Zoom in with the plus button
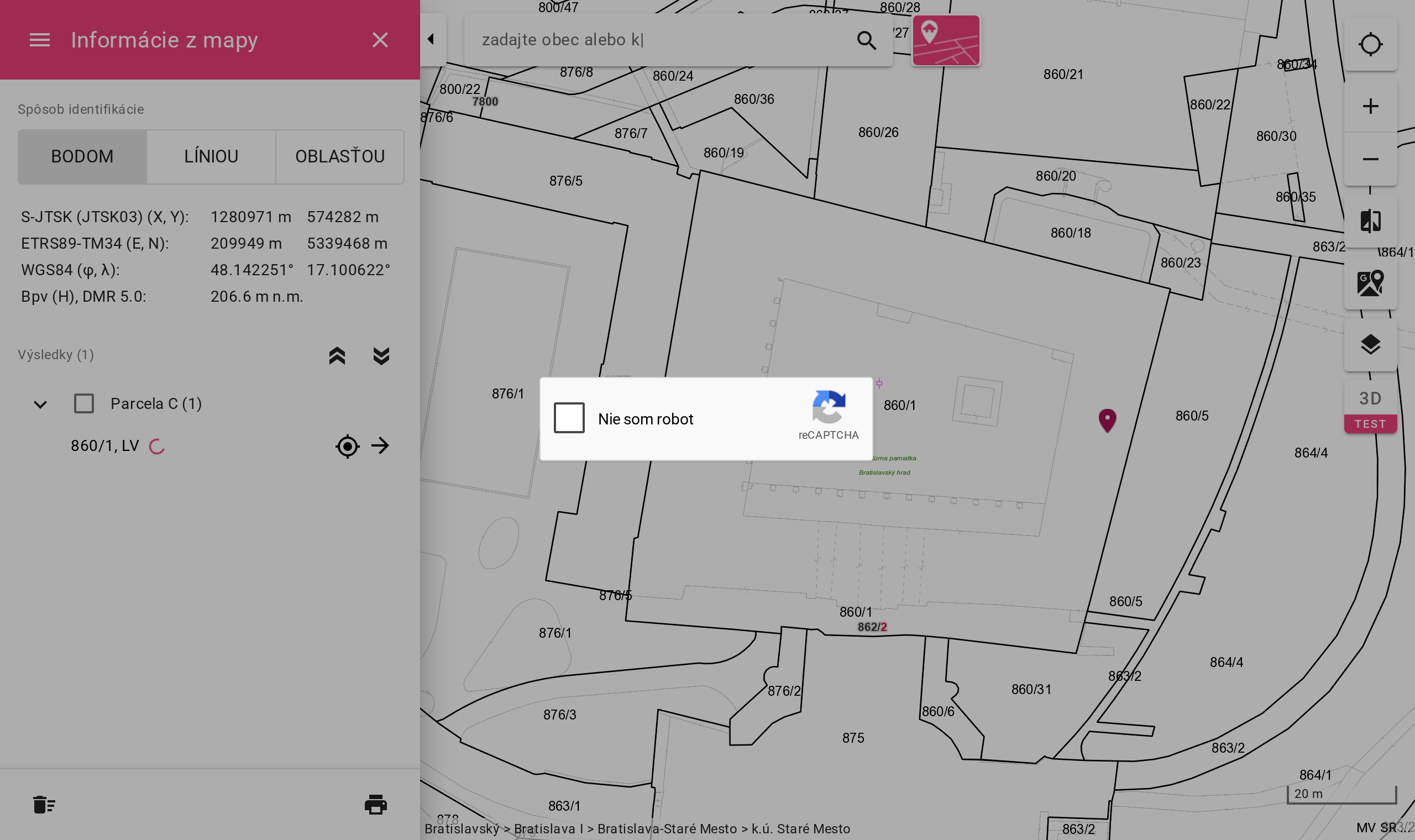The image size is (1415, 840). tap(1370, 106)
